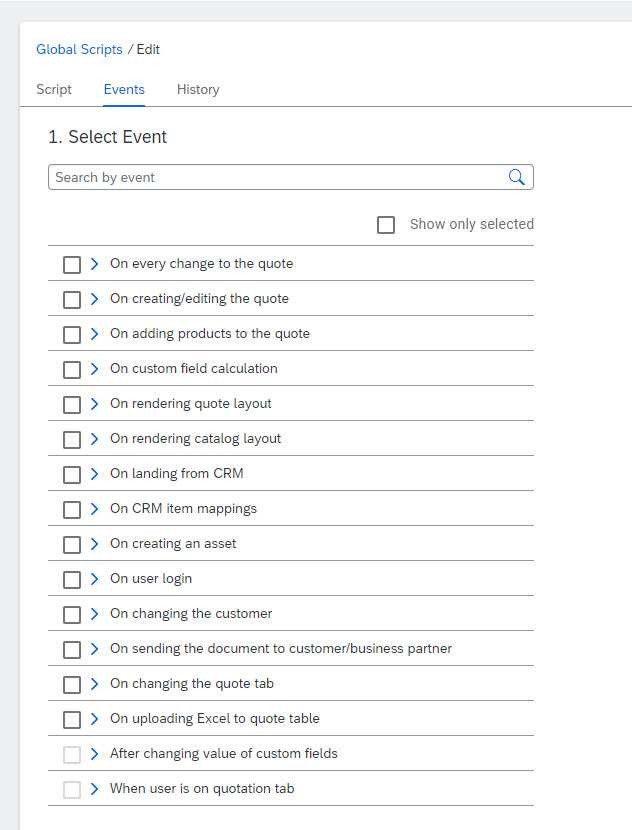This screenshot has height=830, width=632.
Task: Click 'On changing the quote tab' label
Action: tap(191, 684)
